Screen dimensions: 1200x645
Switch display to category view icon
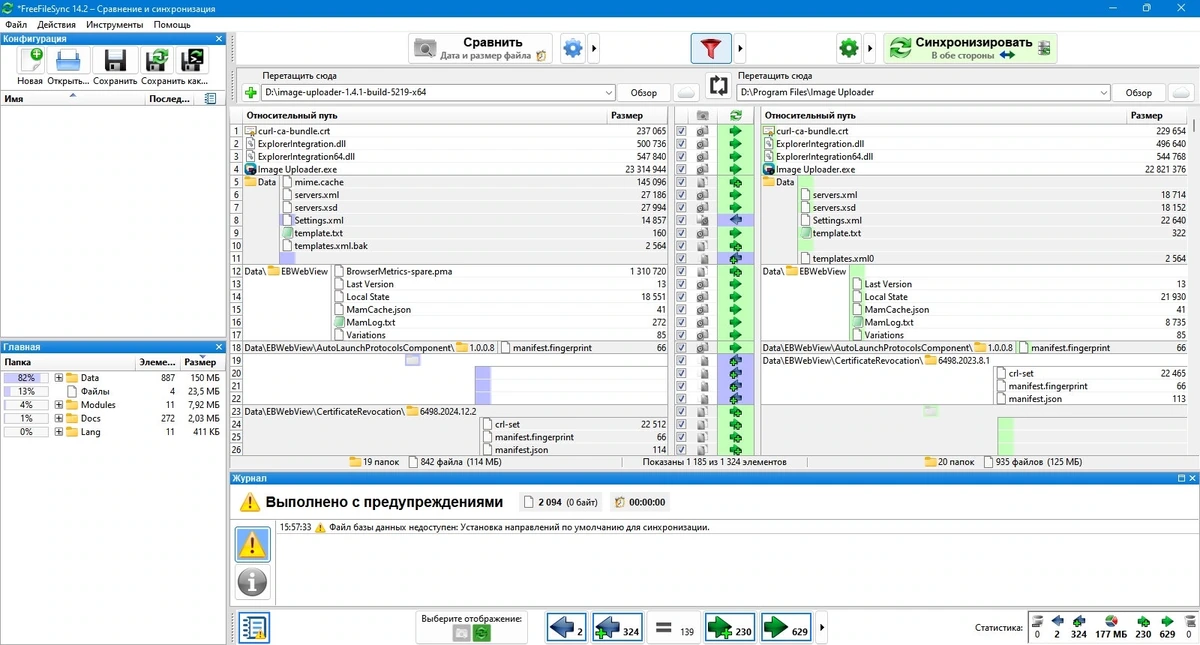pyautogui.click(x=461, y=633)
